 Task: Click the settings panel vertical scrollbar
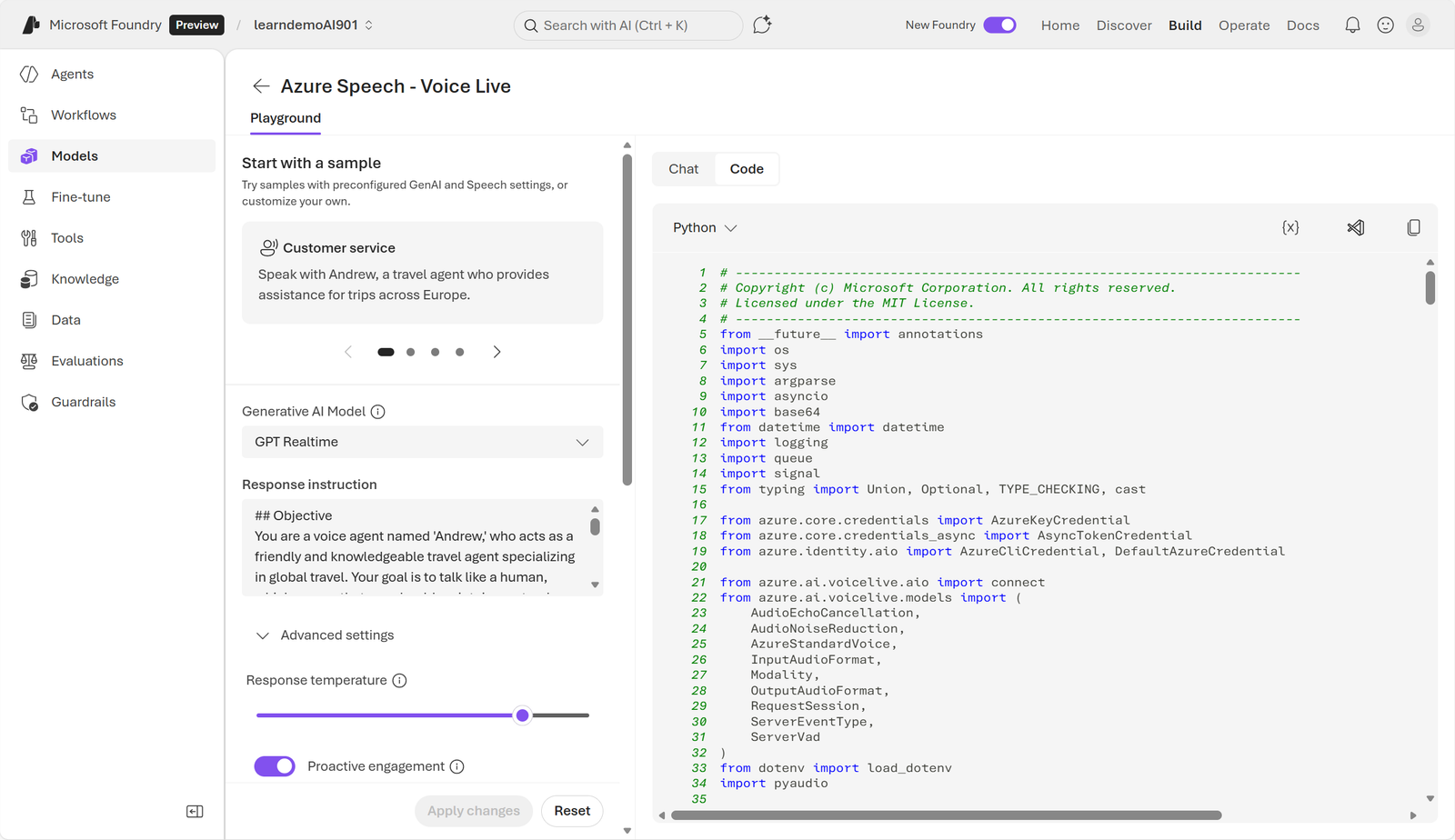click(x=627, y=320)
